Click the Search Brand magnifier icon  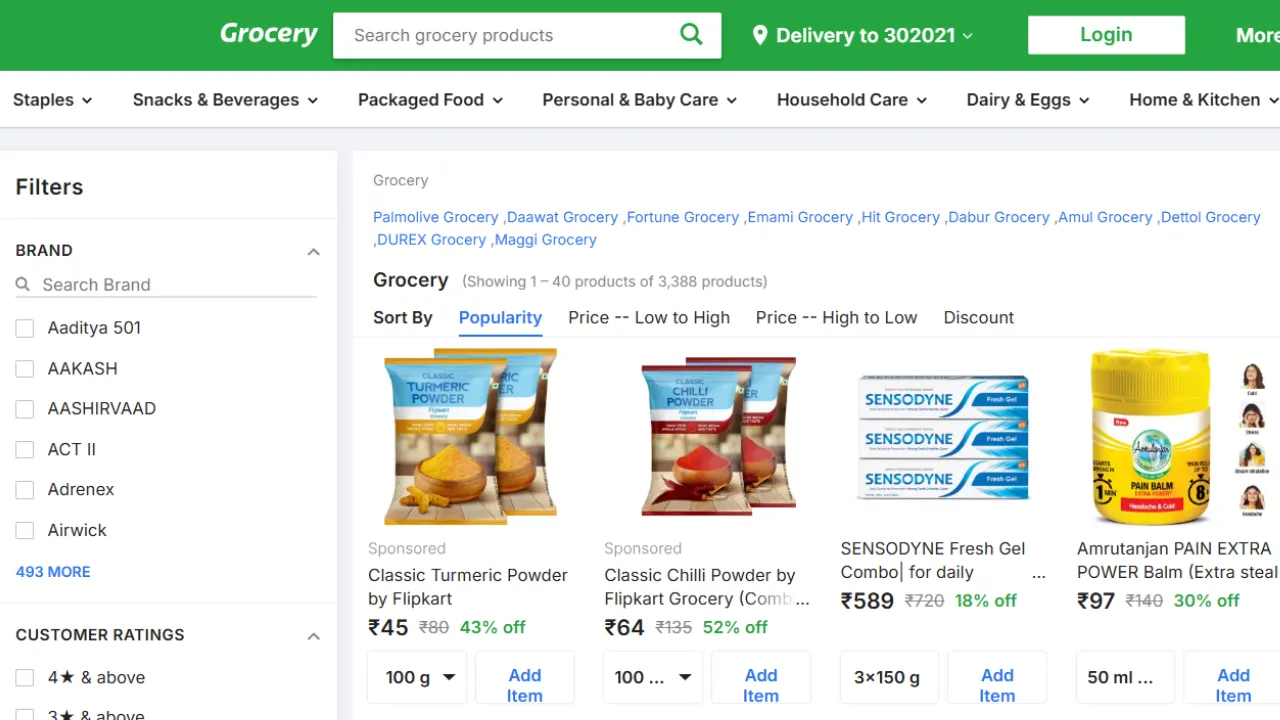22,284
